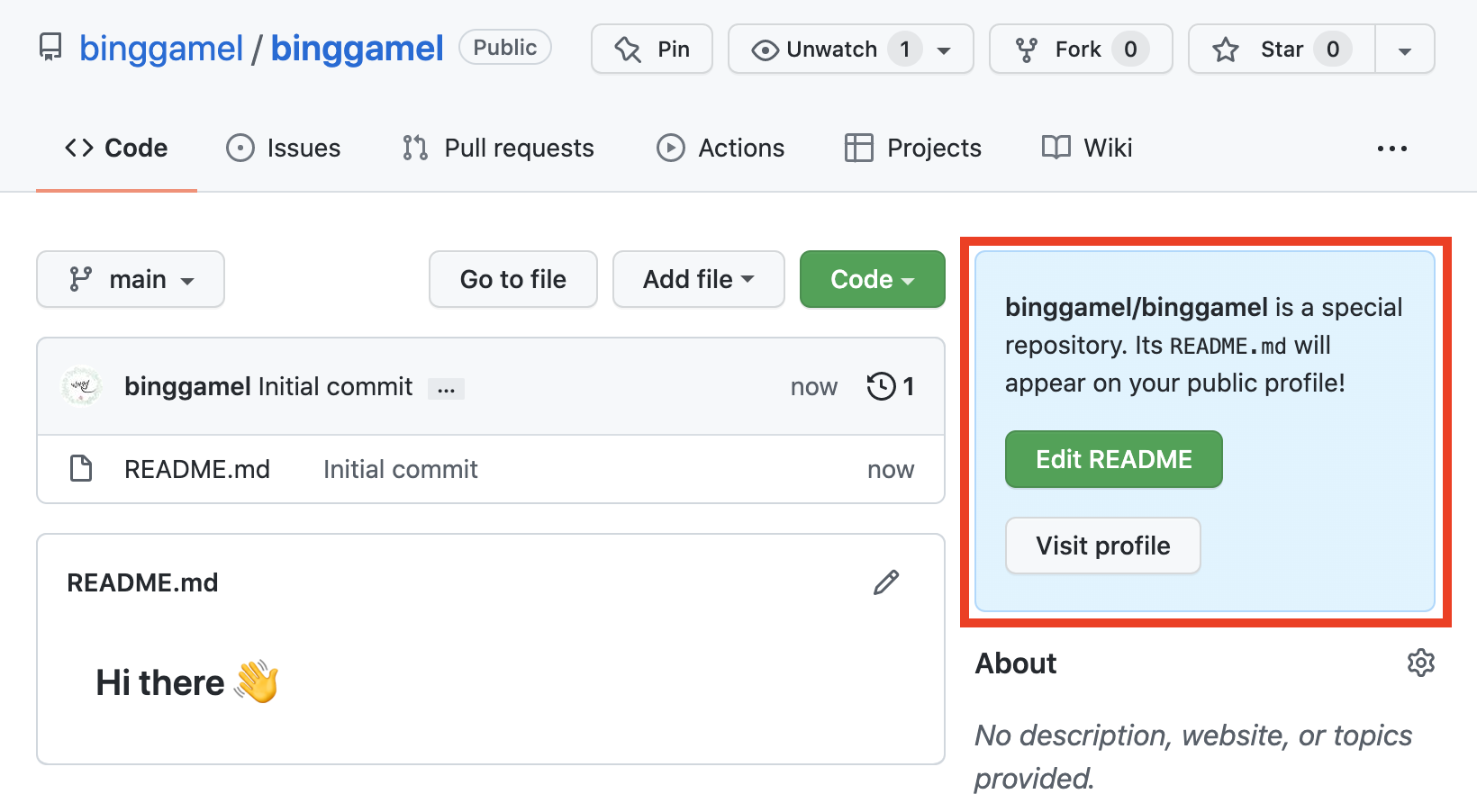
Task: Click the Projects table icon
Action: pos(859,148)
